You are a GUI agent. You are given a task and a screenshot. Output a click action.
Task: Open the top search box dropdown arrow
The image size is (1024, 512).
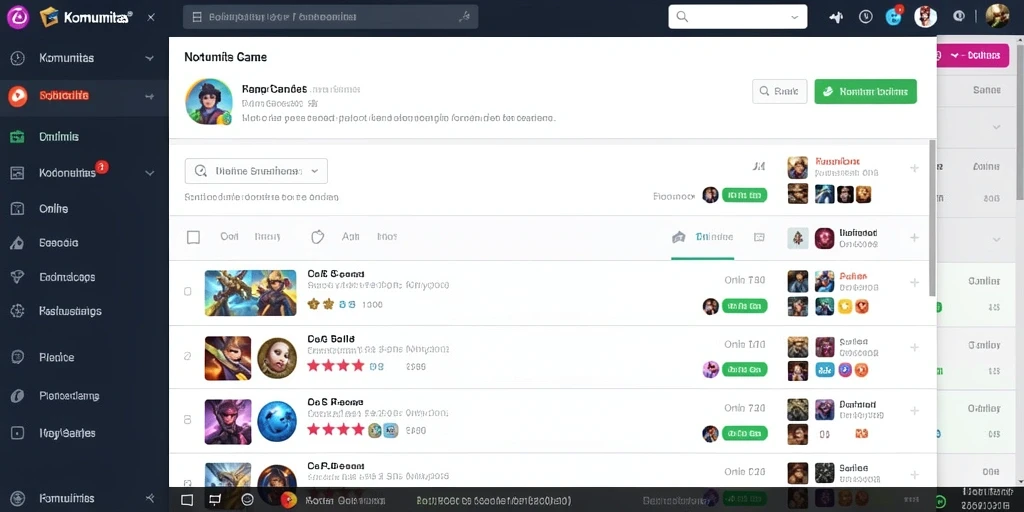click(x=794, y=17)
